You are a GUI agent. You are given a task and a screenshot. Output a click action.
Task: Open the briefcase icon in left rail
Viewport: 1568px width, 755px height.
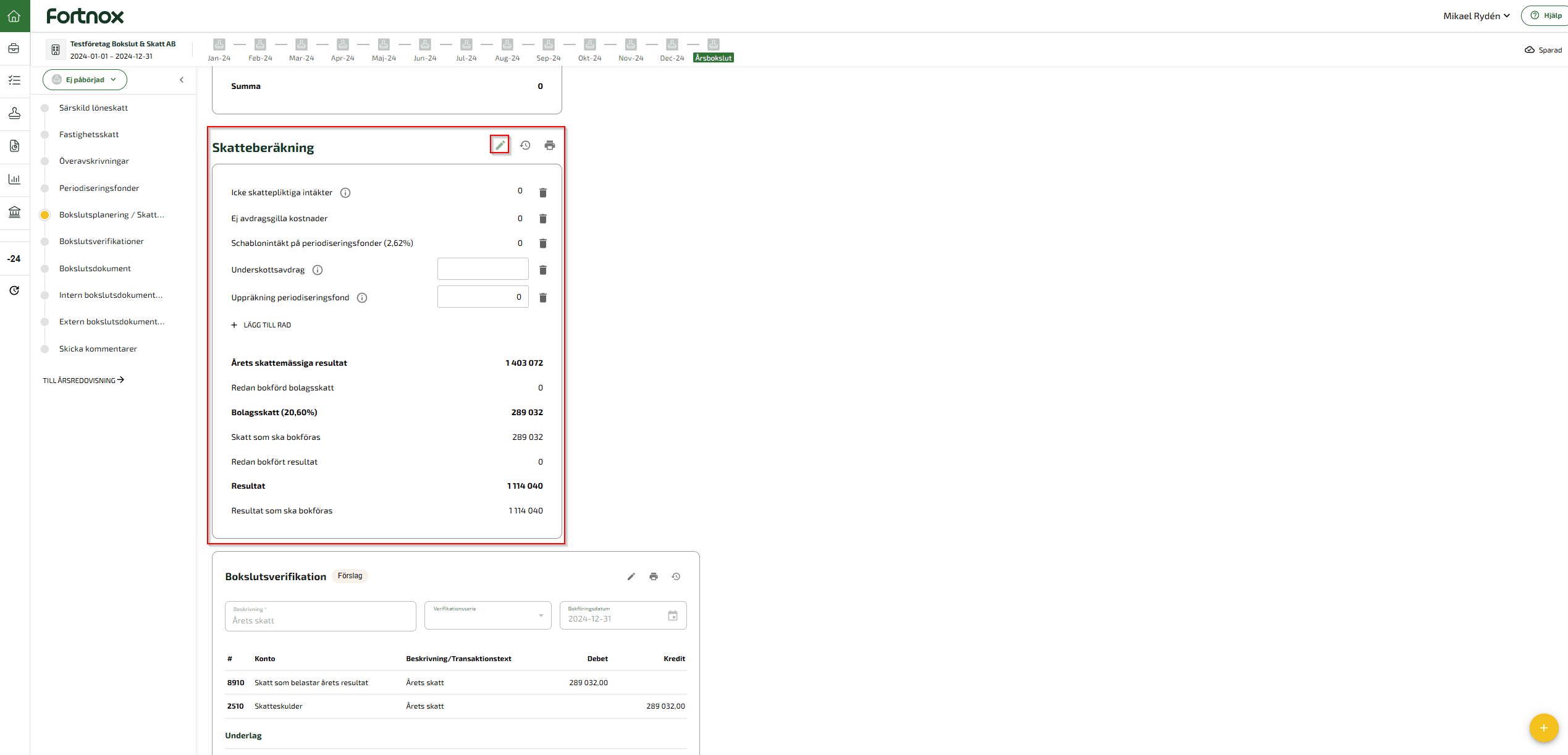(x=14, y=48)
